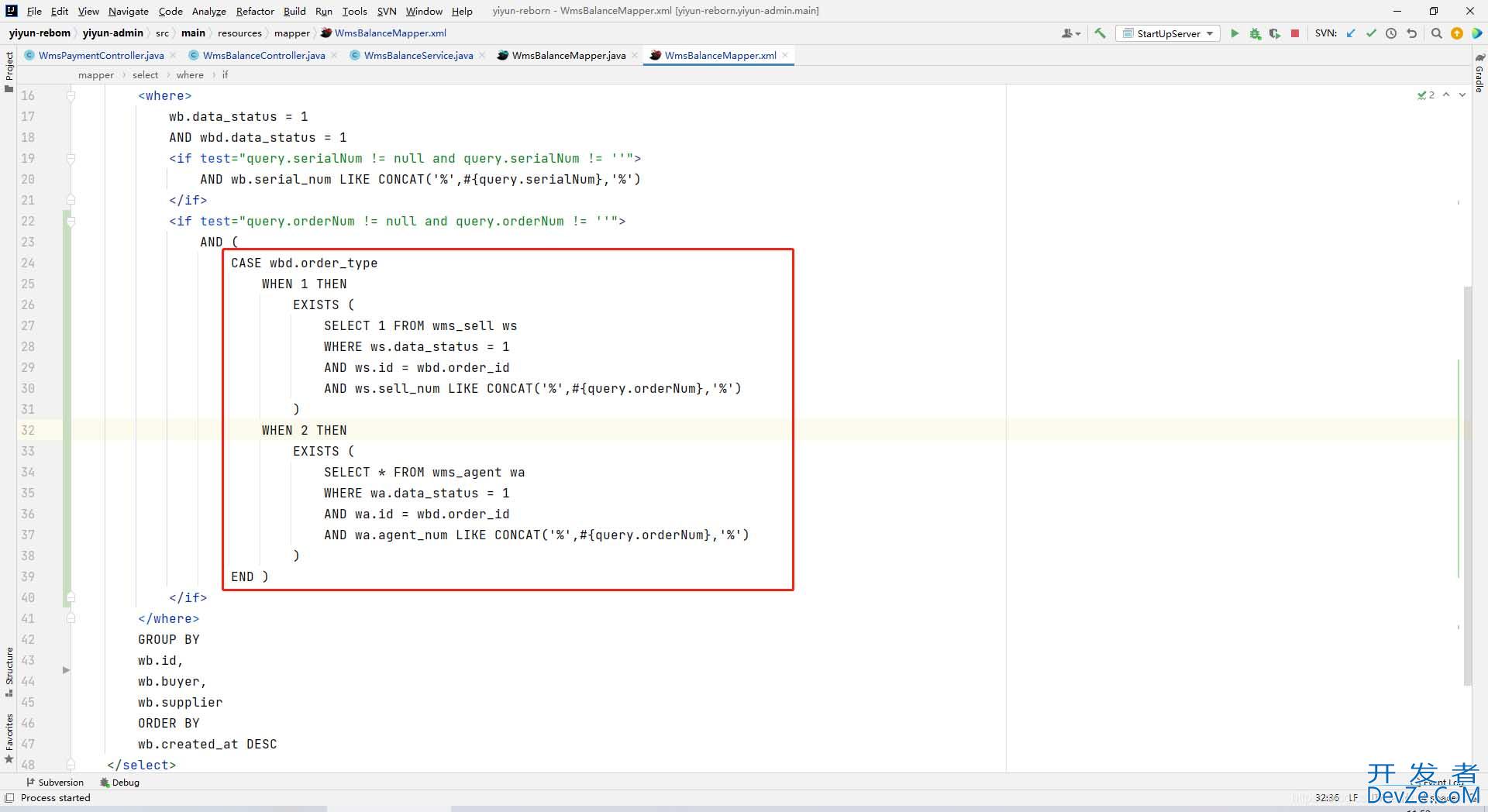
Task: Run with coverage icon
Action: pos(1275,33)
